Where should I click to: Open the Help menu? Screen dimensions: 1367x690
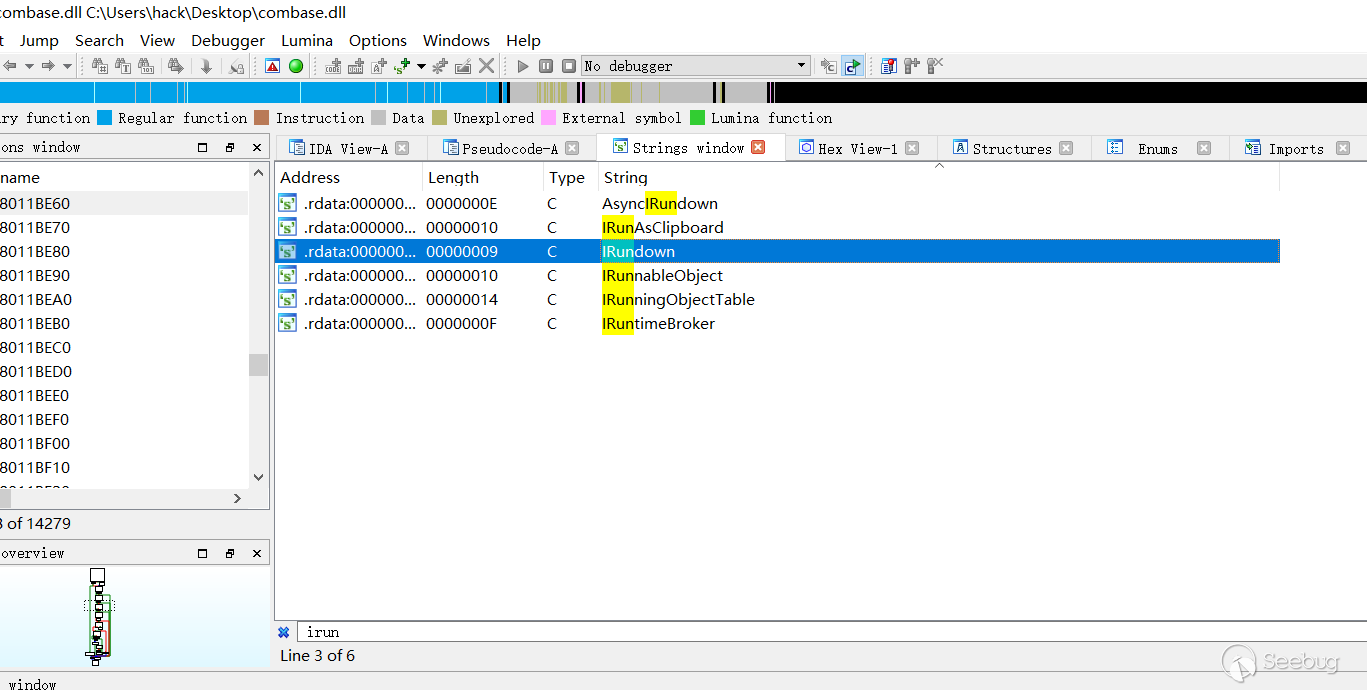tap(523, 40)
